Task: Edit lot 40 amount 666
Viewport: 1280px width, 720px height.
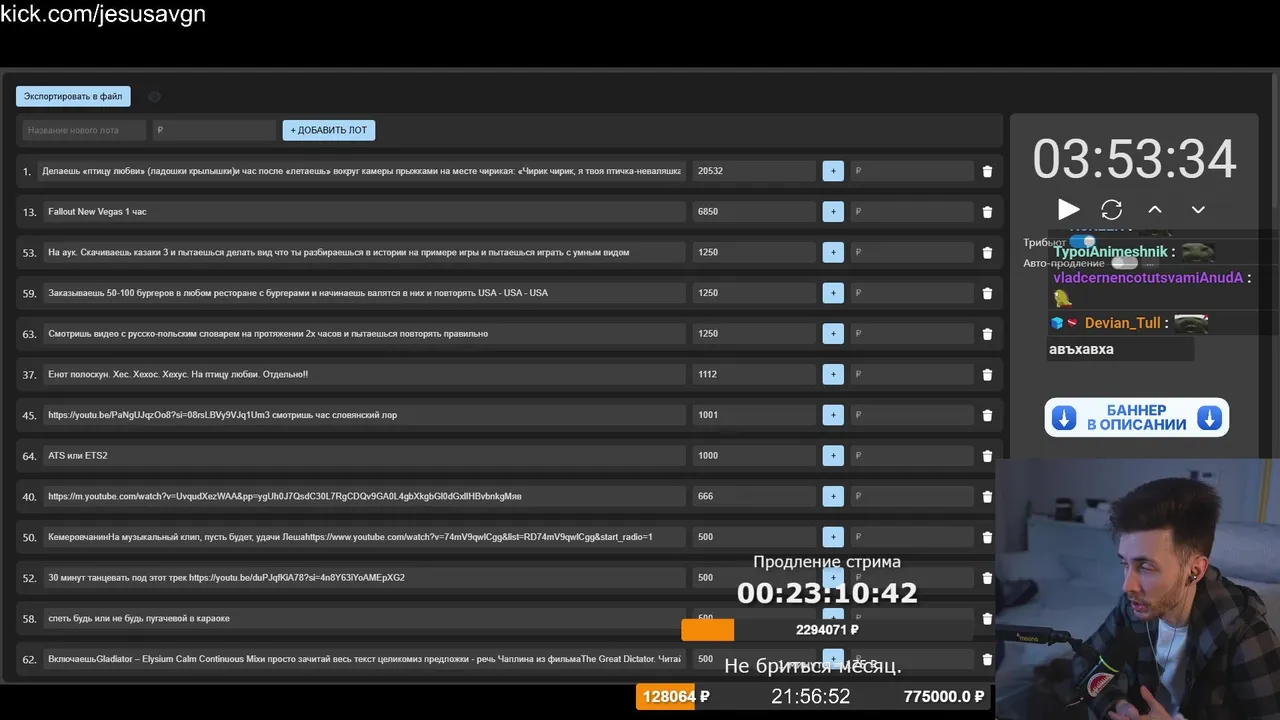Action: pyautogui.click(x=754, y=497)
